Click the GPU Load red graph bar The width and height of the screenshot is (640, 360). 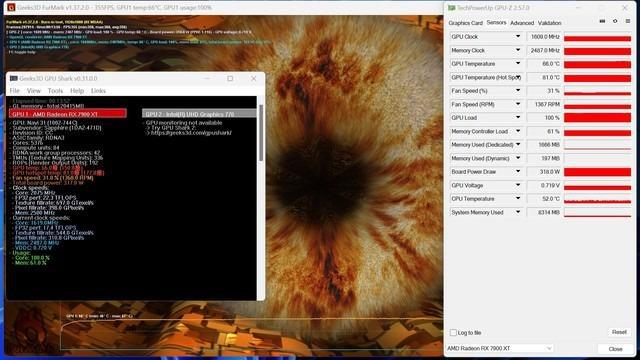point(598,118)
